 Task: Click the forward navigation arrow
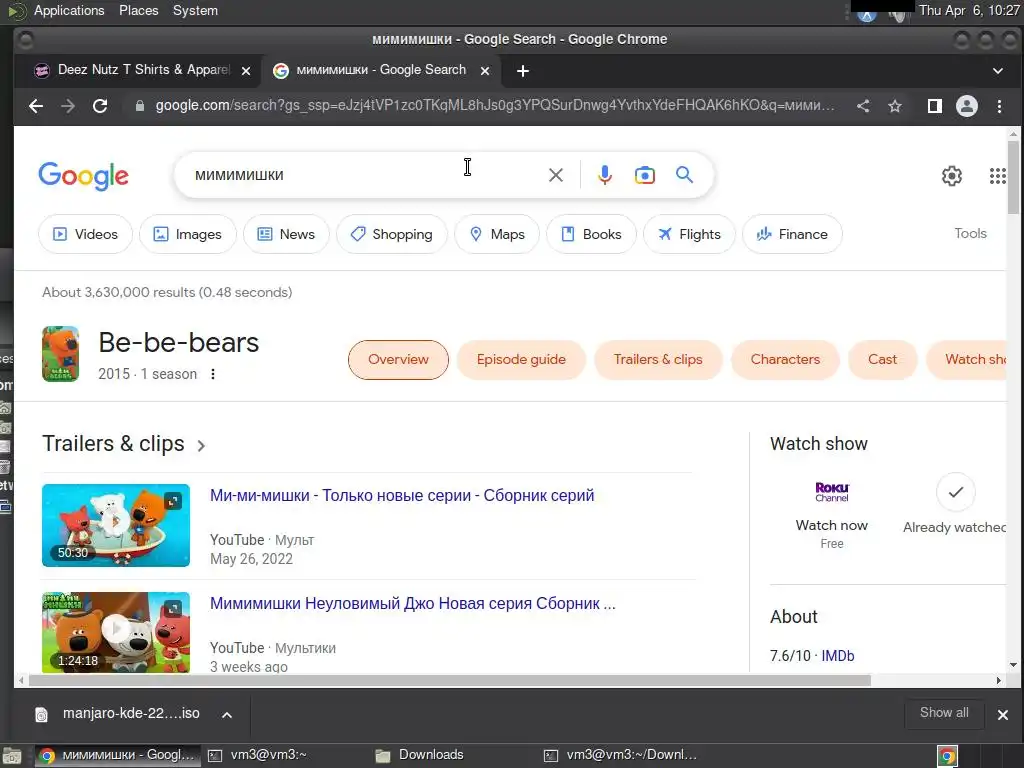click(x=68, y=106)
